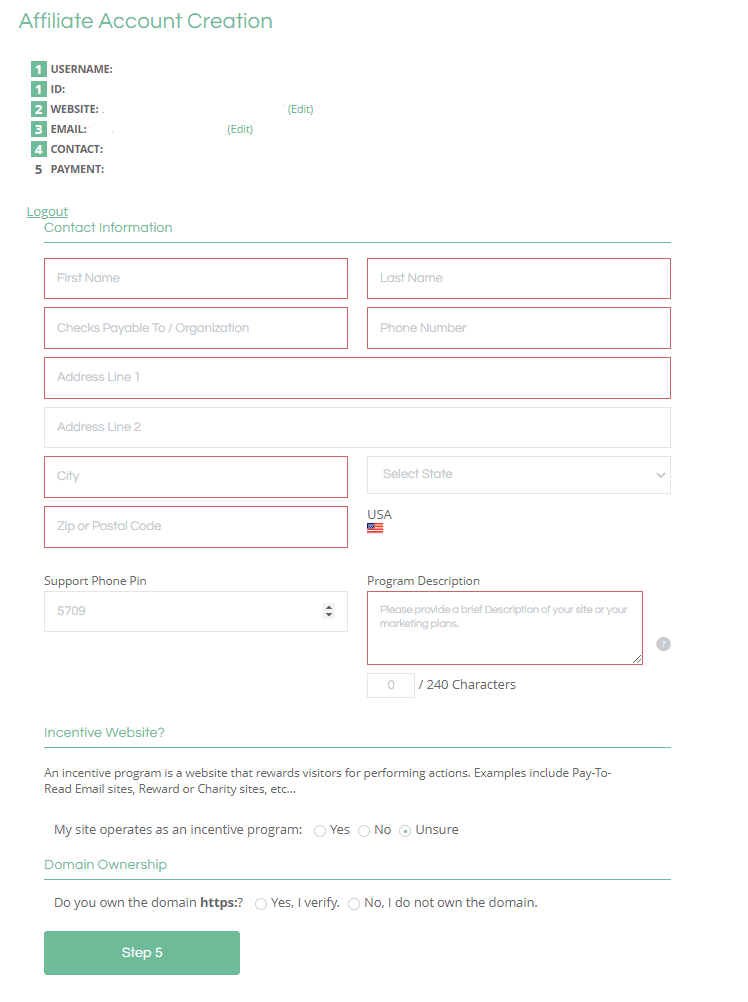748x1002 pixels.
Task: Click Edit link next to Email
Action: tap(240, 129)
